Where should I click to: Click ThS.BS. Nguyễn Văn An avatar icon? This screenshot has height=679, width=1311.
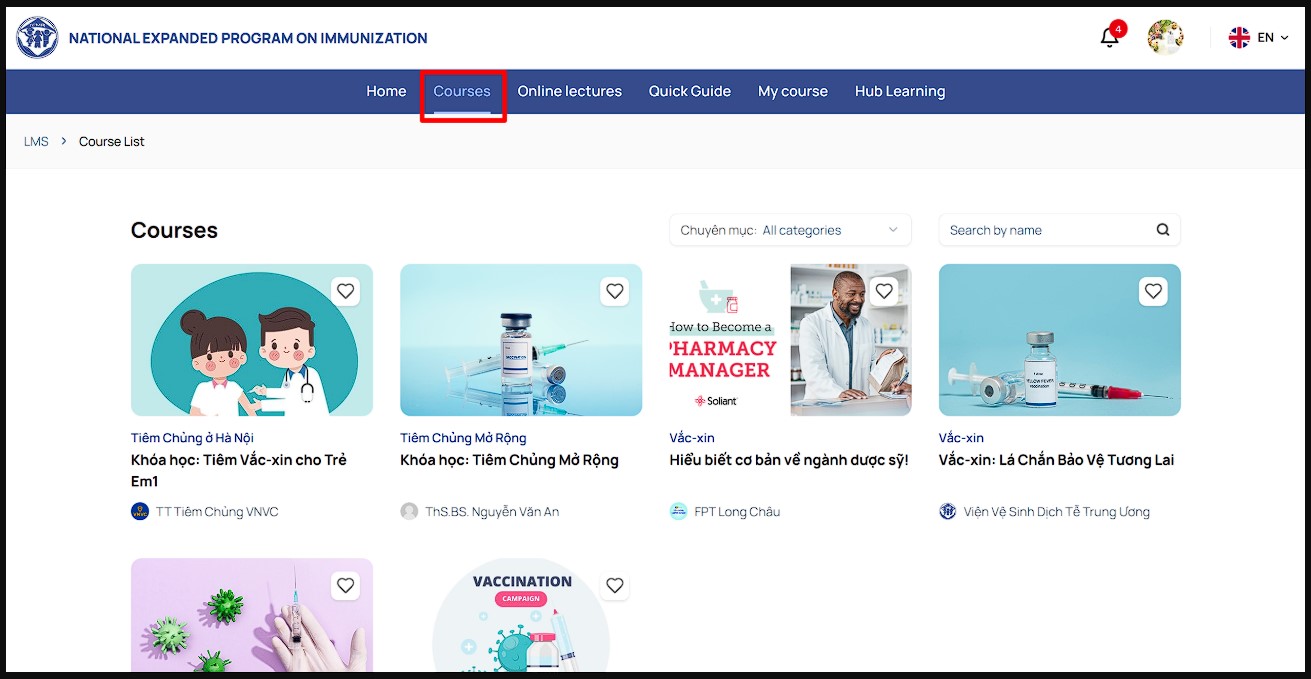click(409, 512)
